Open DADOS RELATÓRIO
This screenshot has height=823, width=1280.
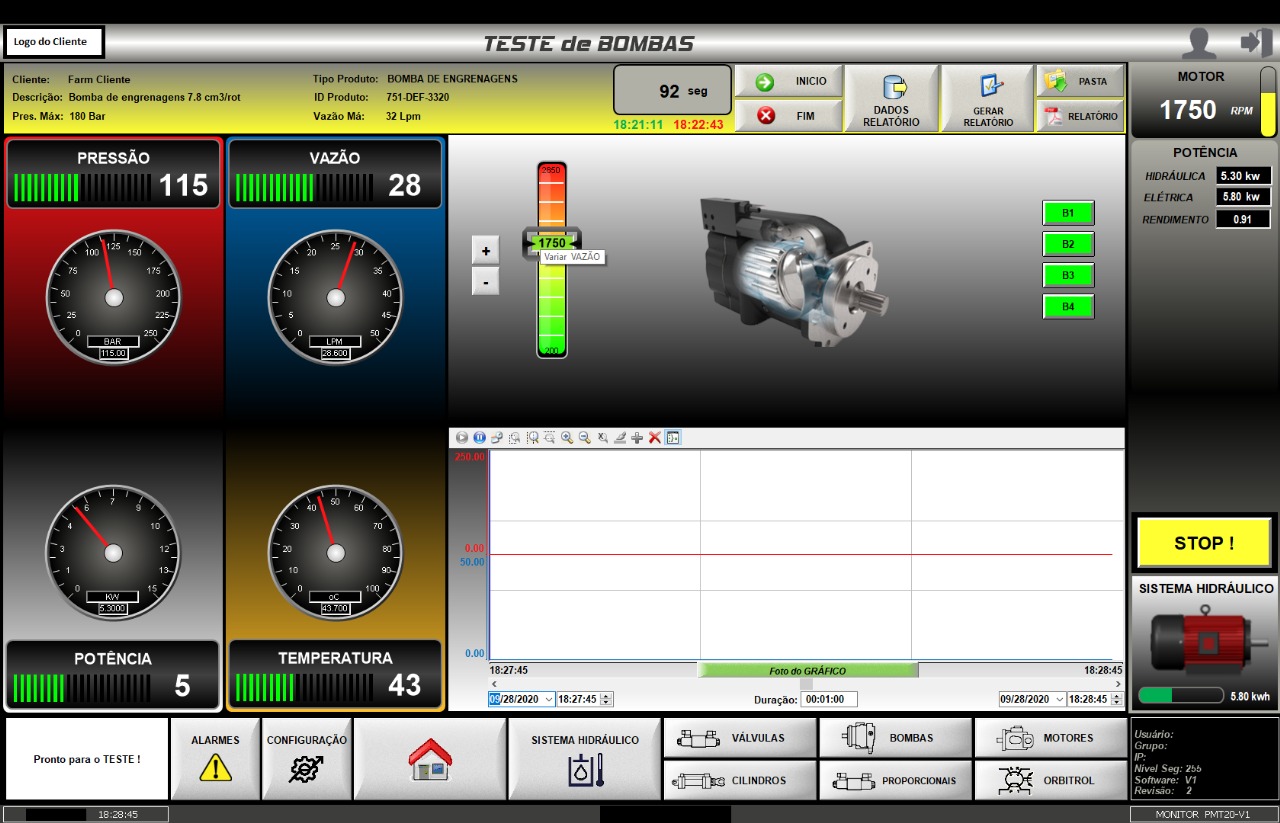click(x=891, y=99)
